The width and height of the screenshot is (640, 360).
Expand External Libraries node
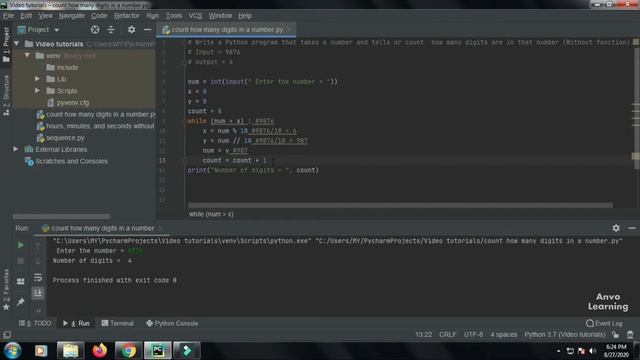pos(16,149)
